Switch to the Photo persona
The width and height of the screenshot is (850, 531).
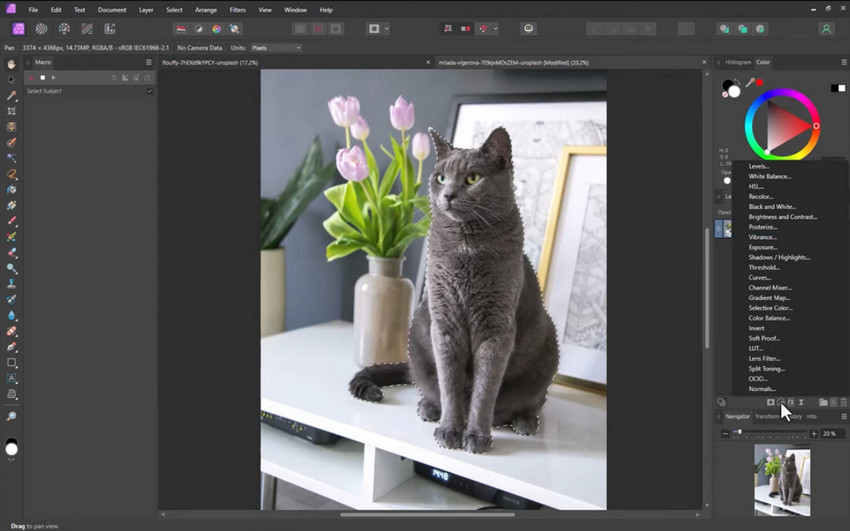[x=18, y=29]
